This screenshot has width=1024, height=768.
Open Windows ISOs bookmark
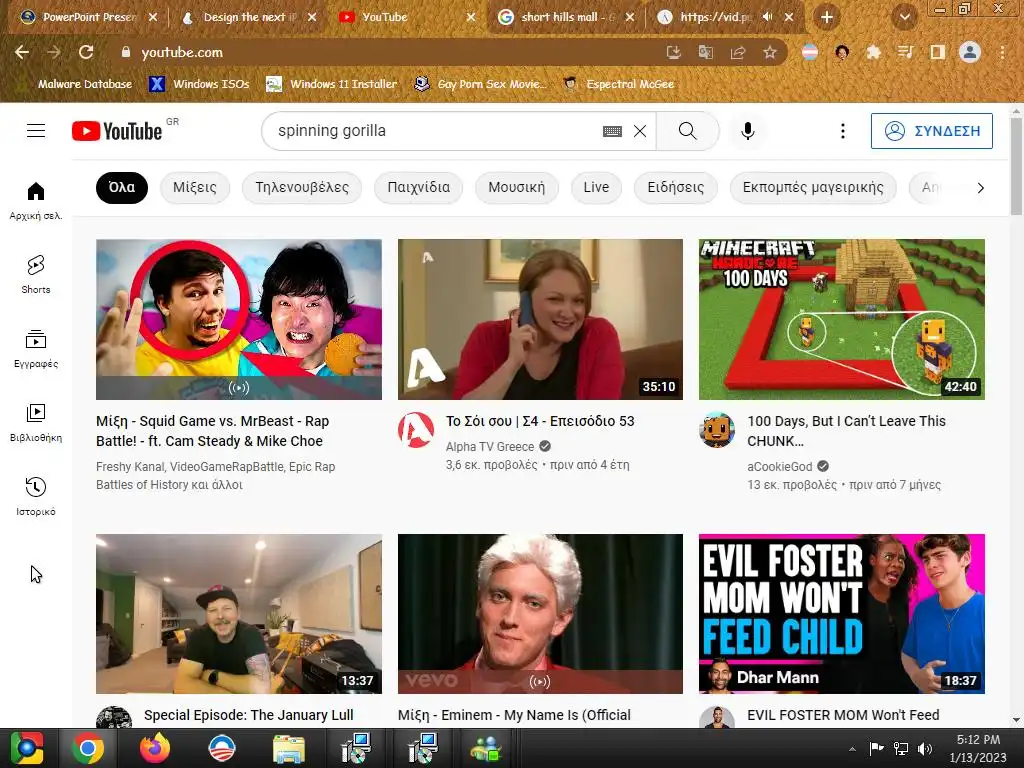point(200,84)
